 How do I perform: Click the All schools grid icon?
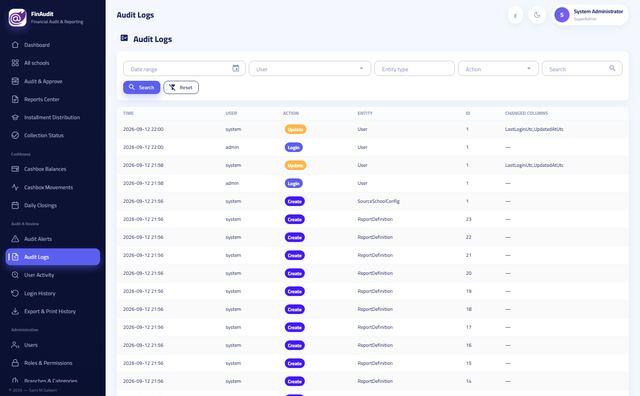tap(15, 63)
